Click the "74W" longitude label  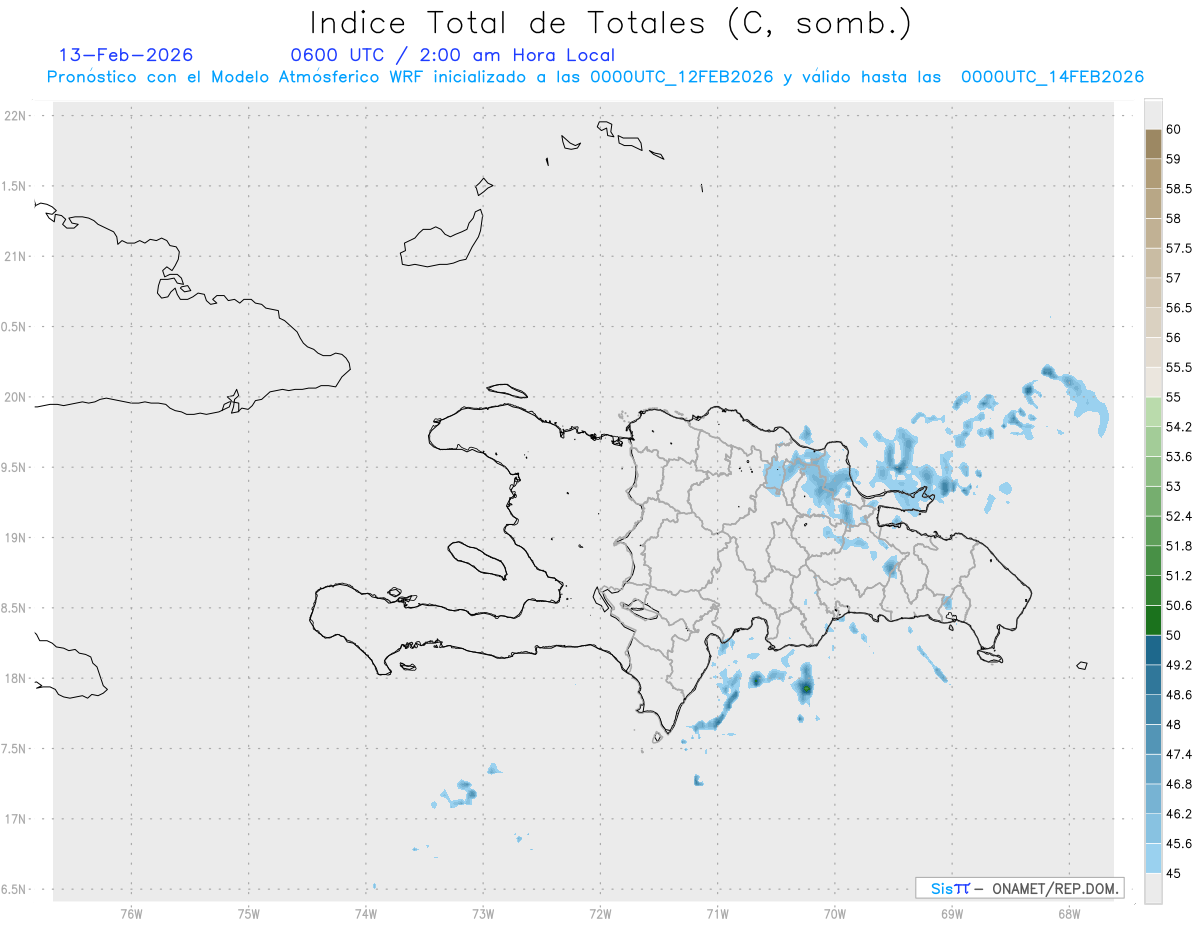click(x=366, y=913)
